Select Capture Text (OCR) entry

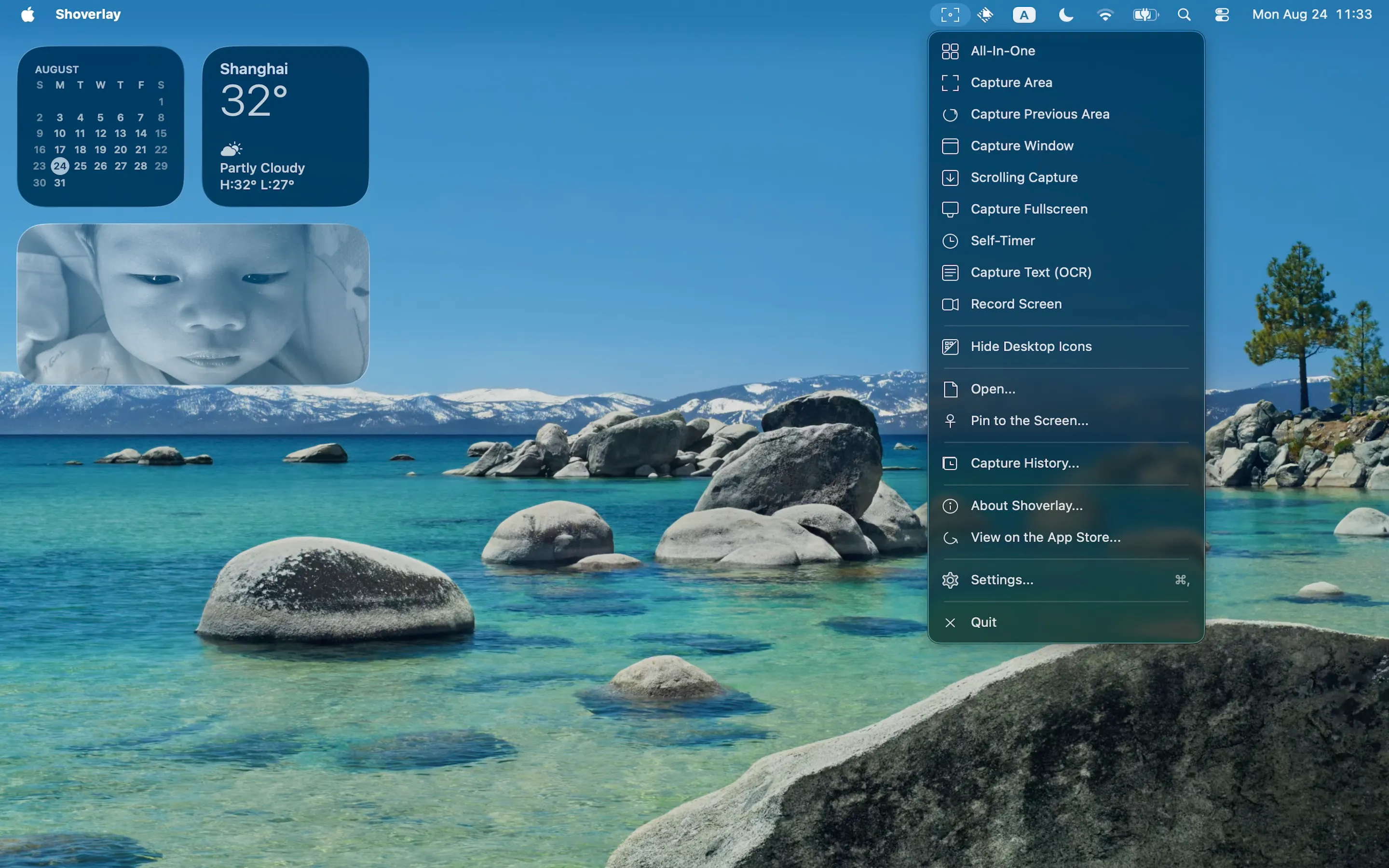(x=1066, y=272)
